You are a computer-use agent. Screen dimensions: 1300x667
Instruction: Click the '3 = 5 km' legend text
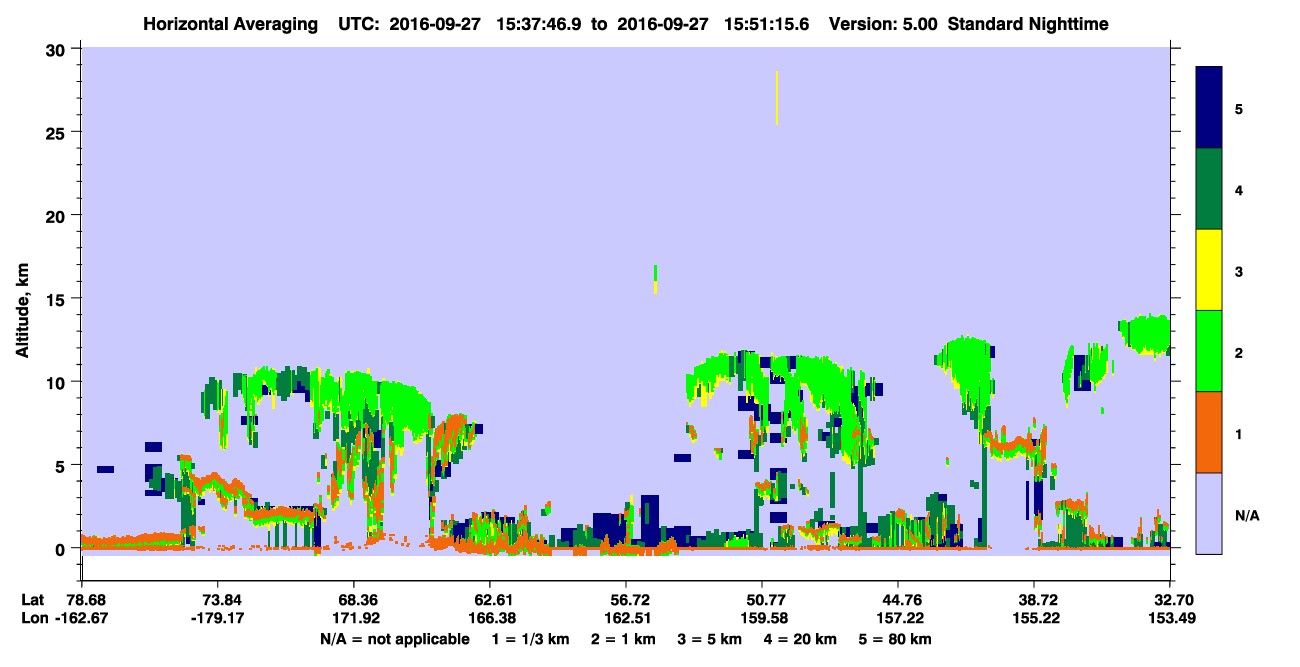click(x=708, y=639)
